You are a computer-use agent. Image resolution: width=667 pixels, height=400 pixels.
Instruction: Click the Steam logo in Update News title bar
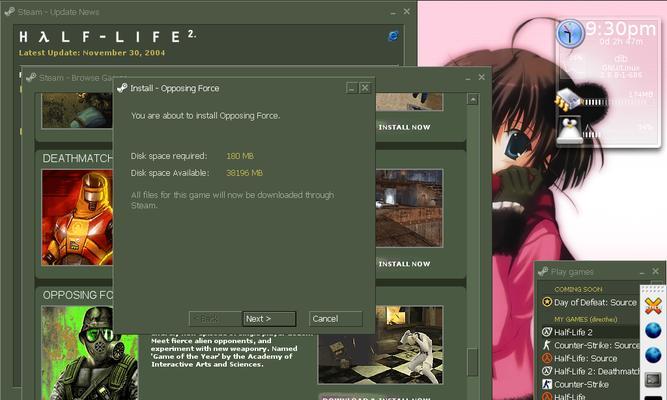[9, 12]
